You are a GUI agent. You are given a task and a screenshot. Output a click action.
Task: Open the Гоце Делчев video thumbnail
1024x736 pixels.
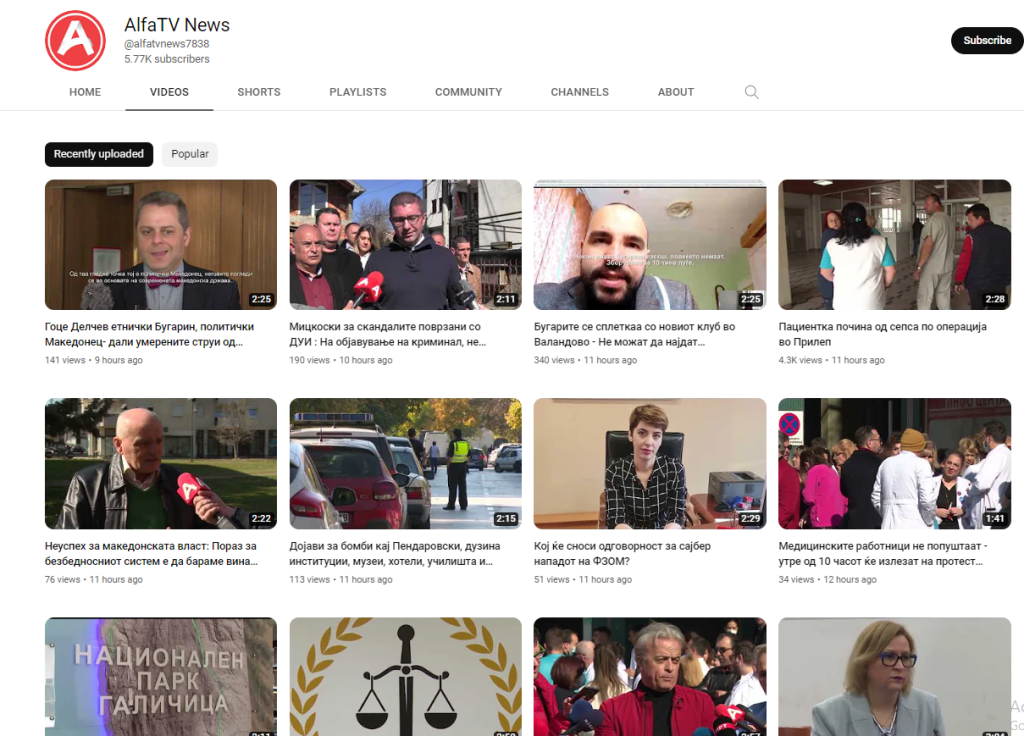coord(161,244)
